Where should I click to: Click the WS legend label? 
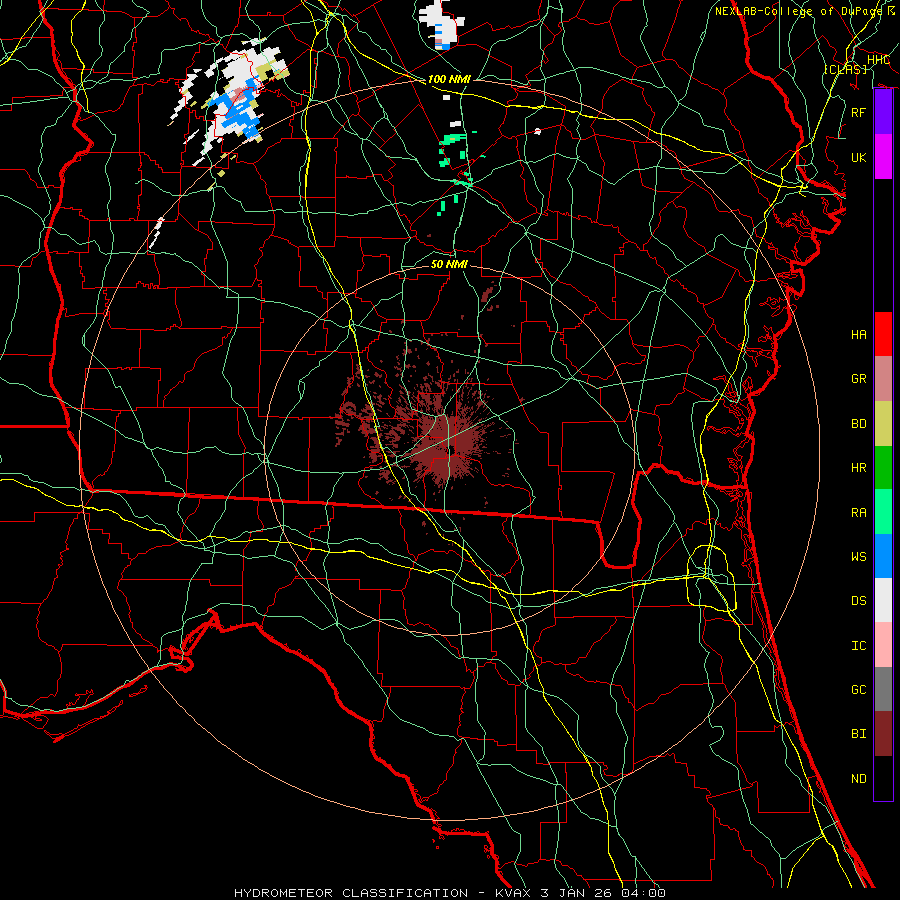859,557
